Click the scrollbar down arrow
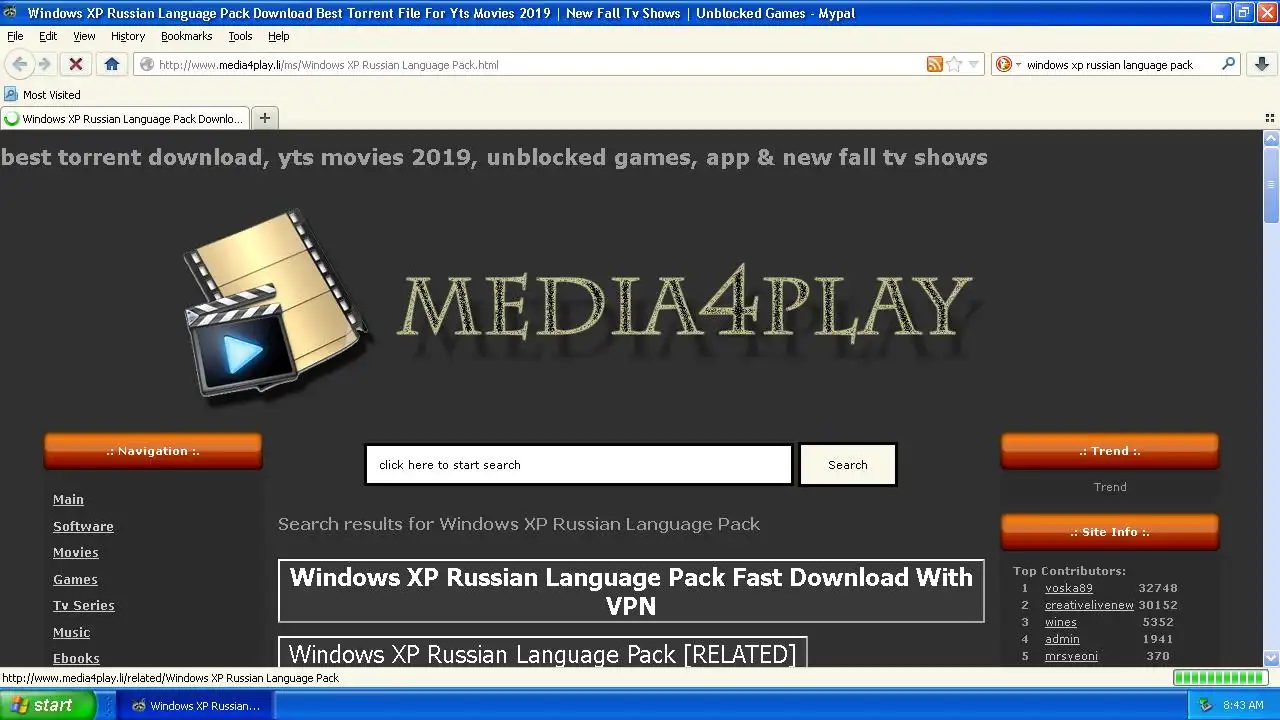 1272,658
